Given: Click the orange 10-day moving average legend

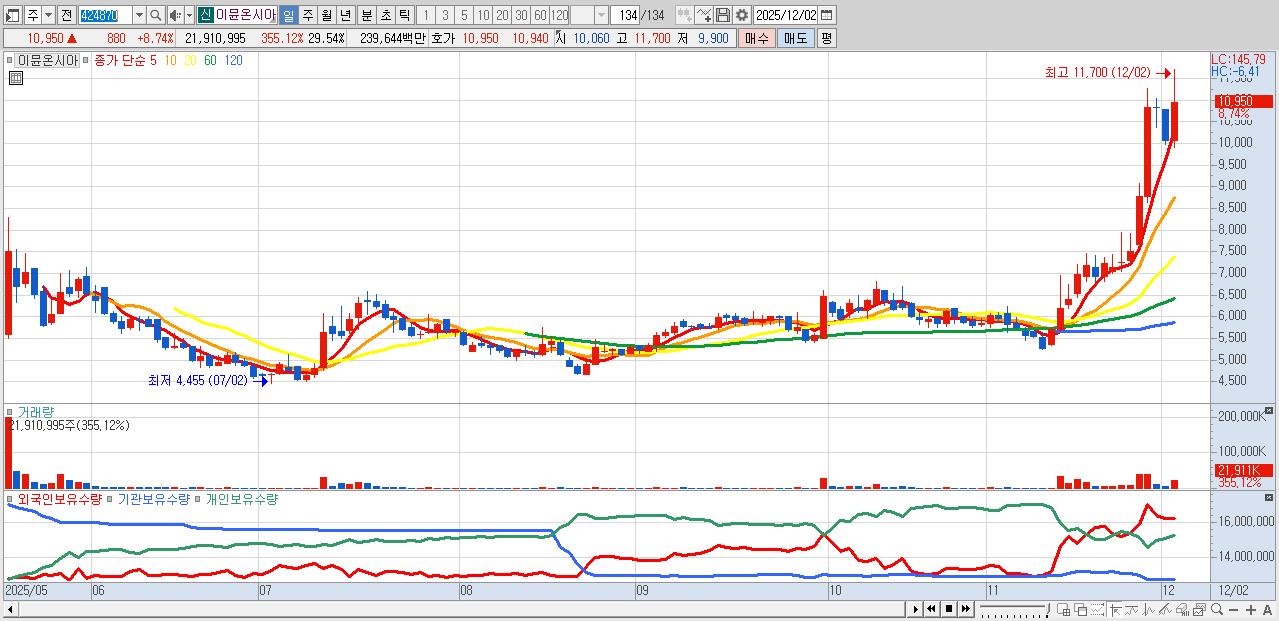Looking at the screenshot, I should pyautogui.click(x=172, y=60).
